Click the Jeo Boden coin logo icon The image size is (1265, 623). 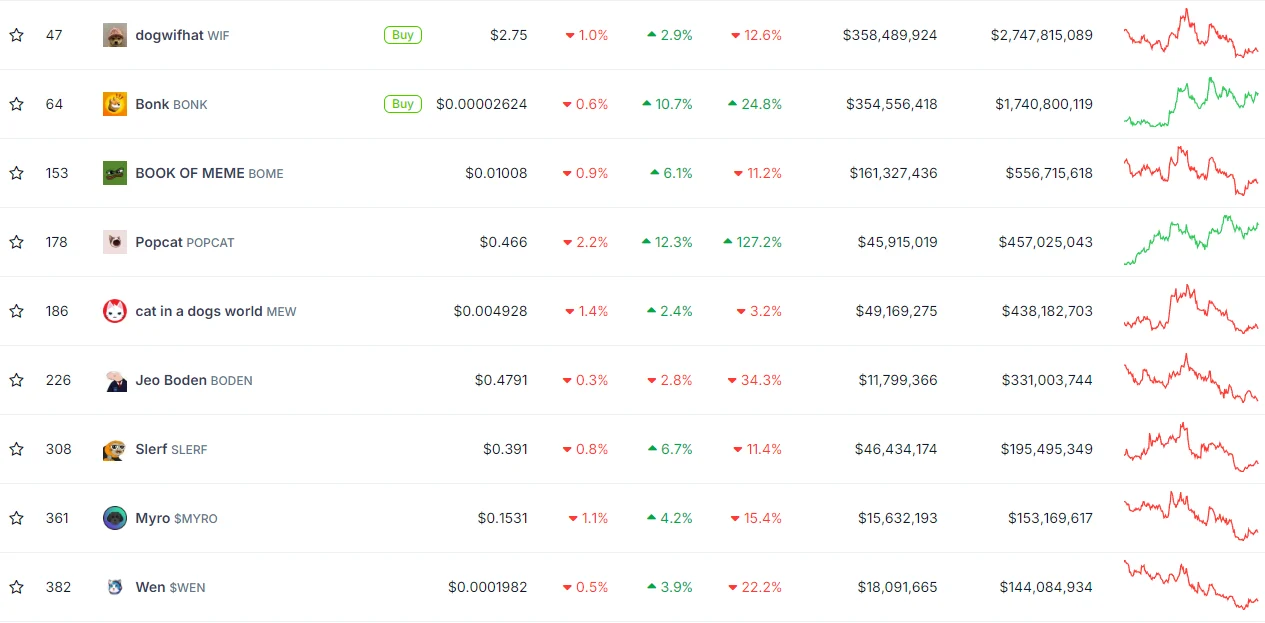pyautogui.click(x=115, y=380)
